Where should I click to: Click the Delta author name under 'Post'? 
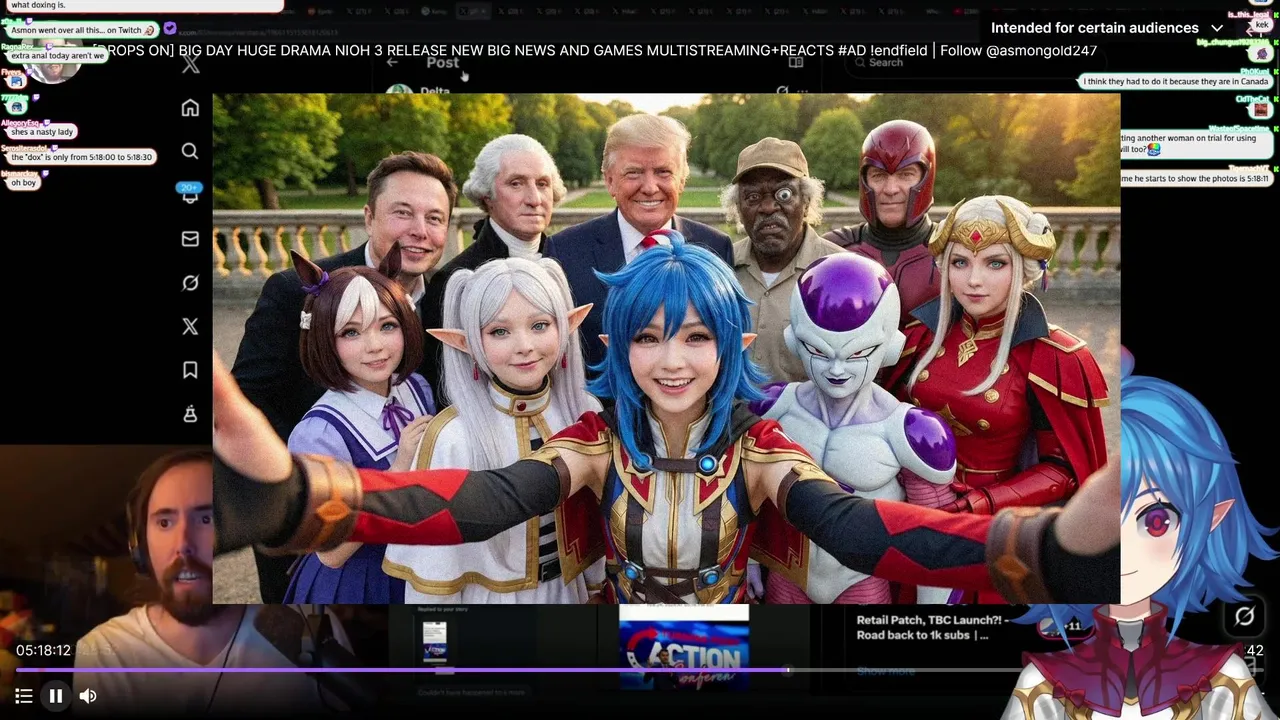[435, 91]
